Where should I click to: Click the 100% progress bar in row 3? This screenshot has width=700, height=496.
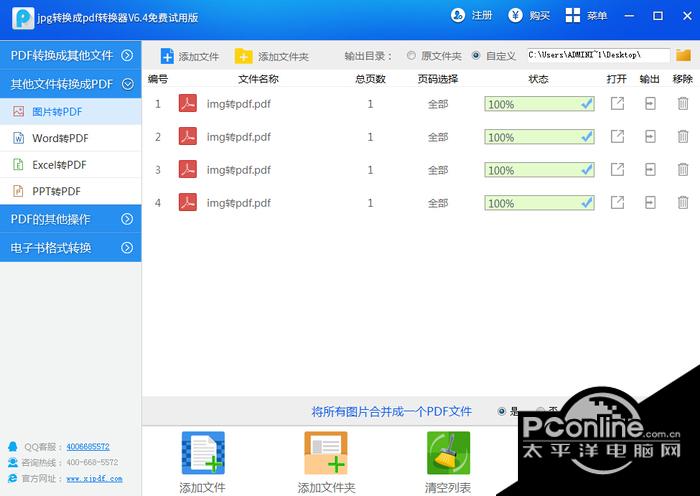[x=539, y=170]
